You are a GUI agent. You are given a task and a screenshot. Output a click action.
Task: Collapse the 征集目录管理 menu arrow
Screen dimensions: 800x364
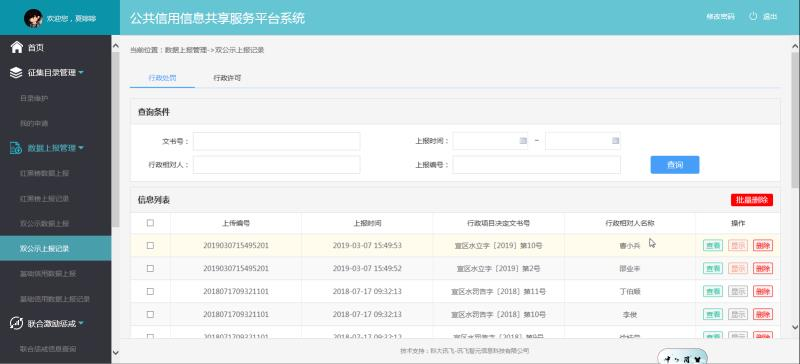(x=81, y=72)
